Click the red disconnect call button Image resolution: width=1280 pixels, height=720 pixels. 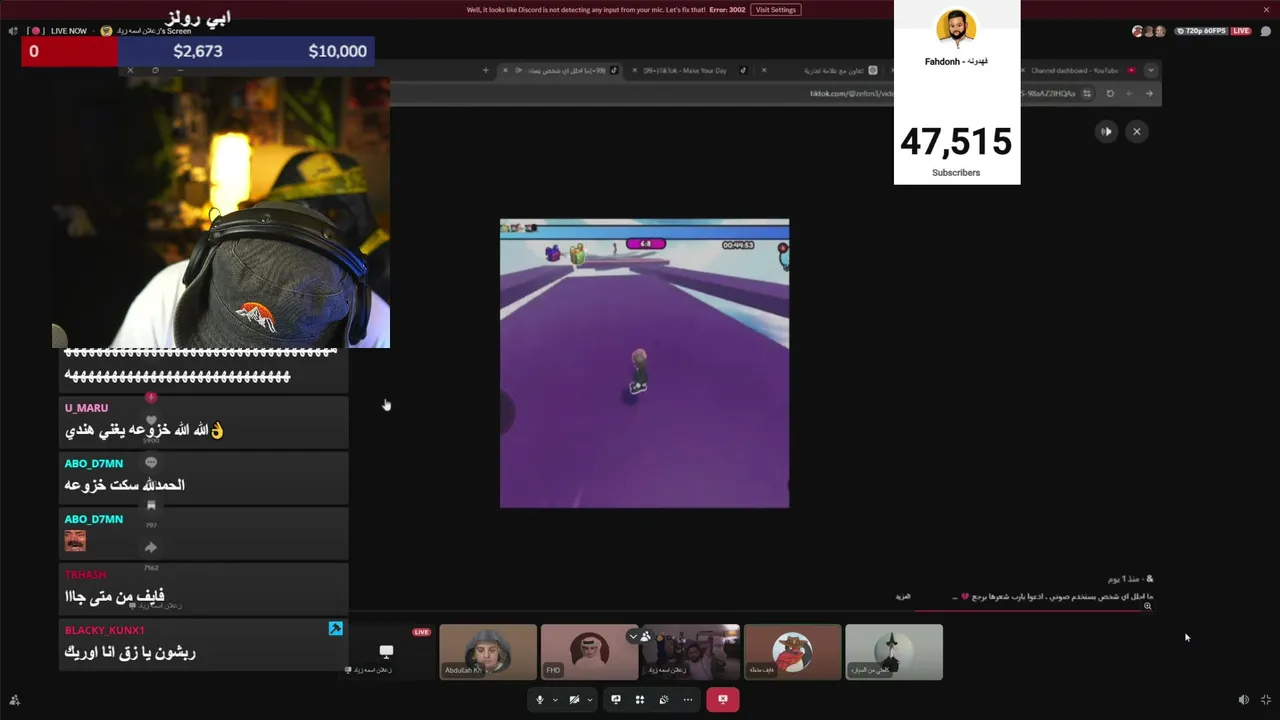click(x=722, y=700)
